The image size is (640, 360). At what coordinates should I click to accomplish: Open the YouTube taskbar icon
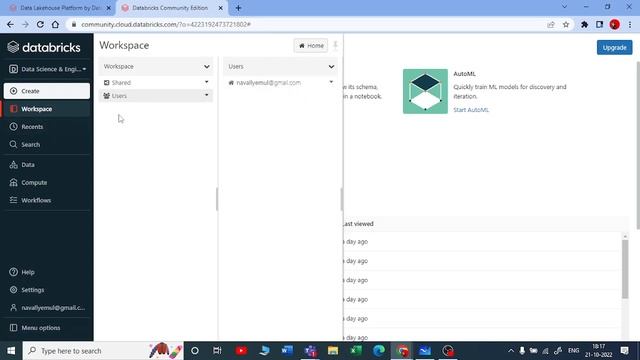pyautogui.click(x=241, y=351)
